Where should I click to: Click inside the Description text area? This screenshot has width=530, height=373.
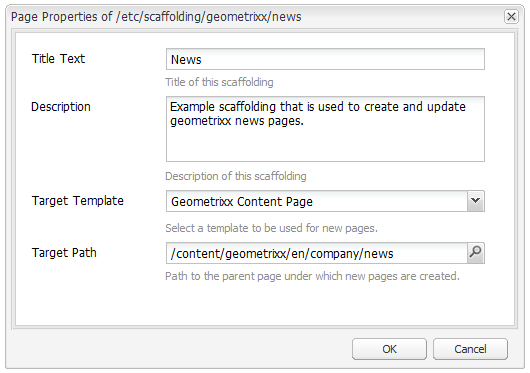pos(325,129)
